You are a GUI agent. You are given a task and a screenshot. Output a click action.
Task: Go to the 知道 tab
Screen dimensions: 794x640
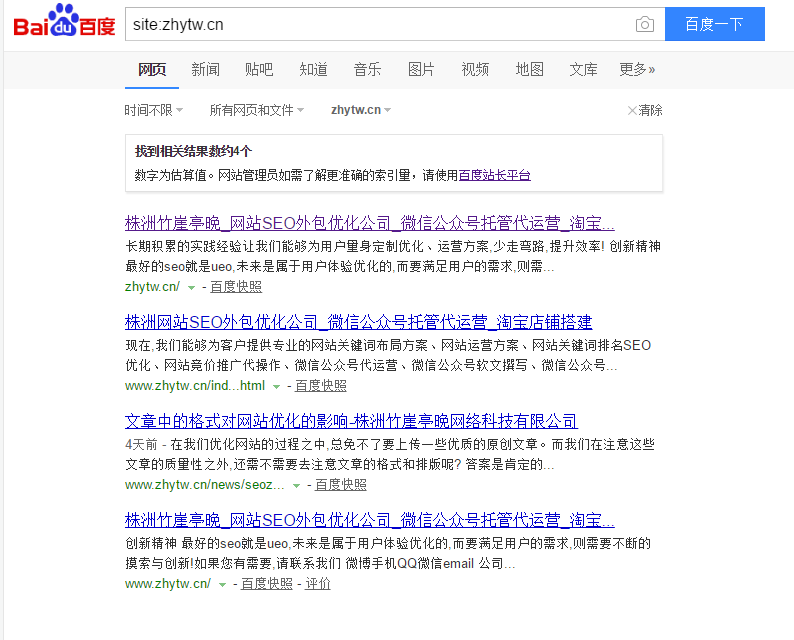[313, 69]
